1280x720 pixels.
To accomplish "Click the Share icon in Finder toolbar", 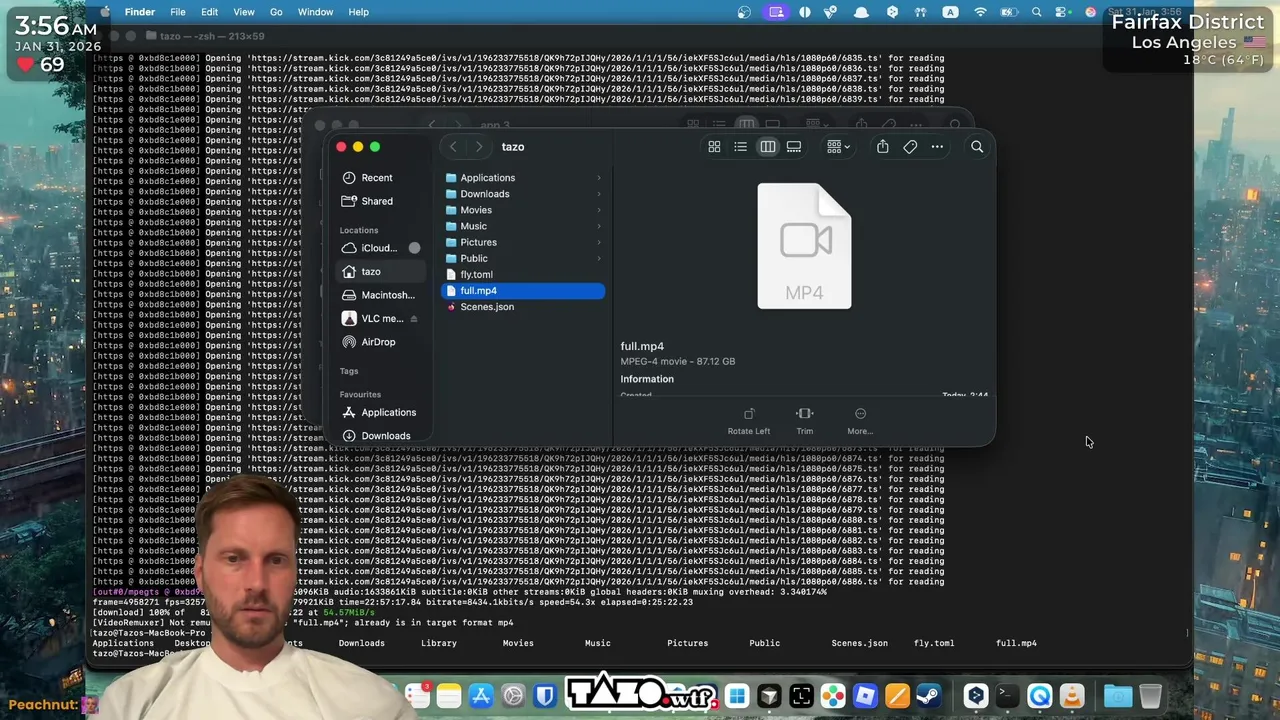I will [x=882, y=147].
